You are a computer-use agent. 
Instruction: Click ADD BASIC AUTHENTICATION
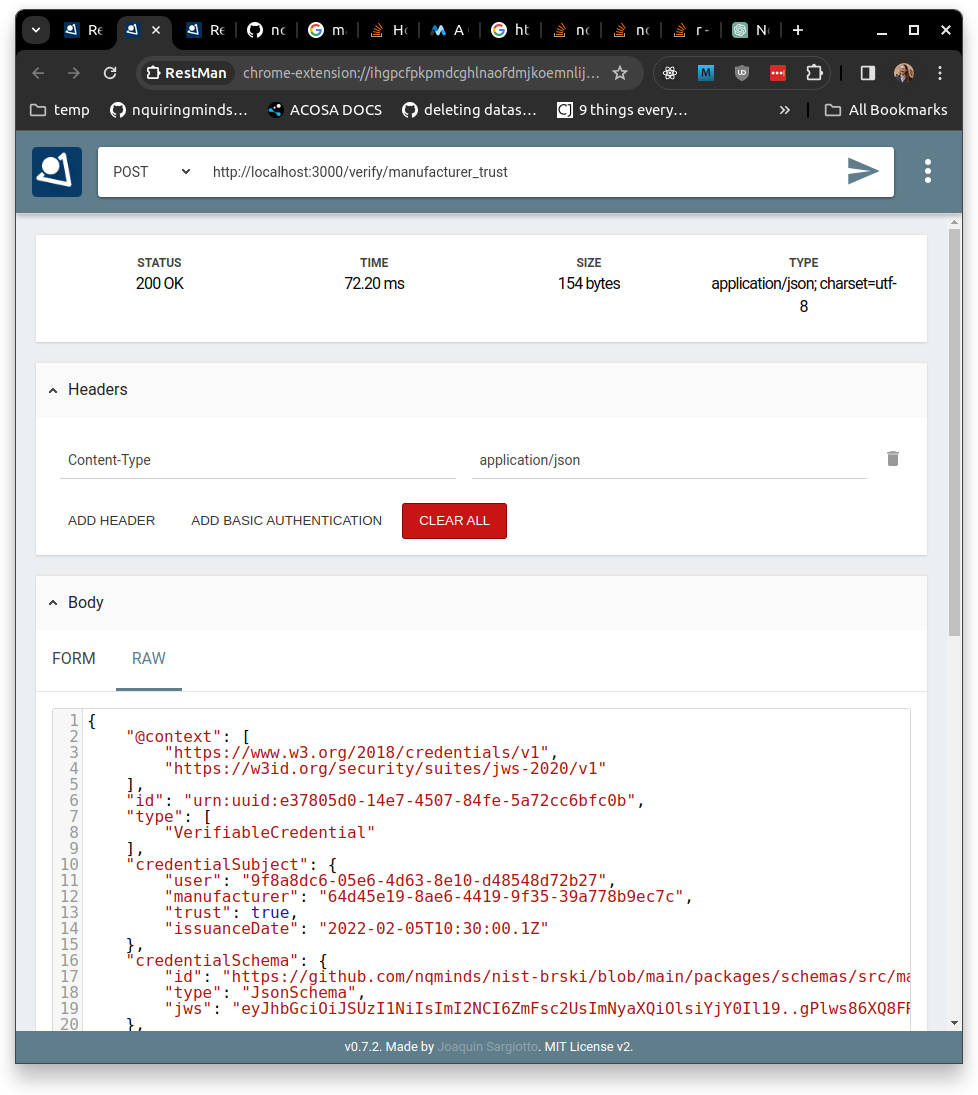(286, 521)
